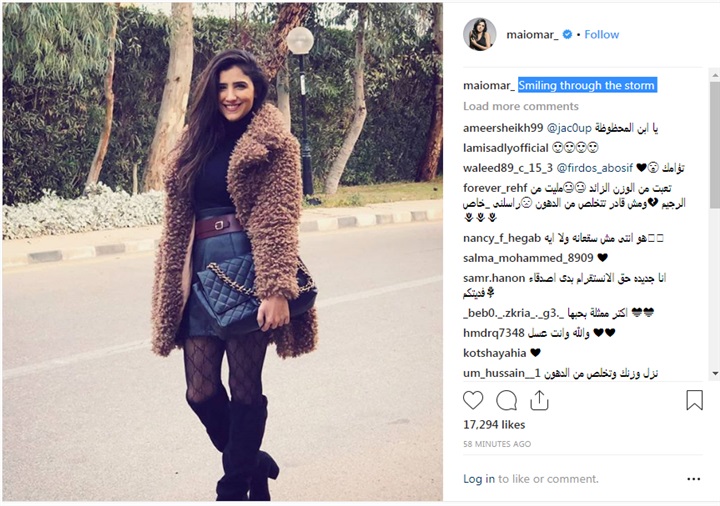Open the lamisadlyofficial commenter profile
Image resolution: width=720 pixels, height=506 pixels.
click(506, 148)
